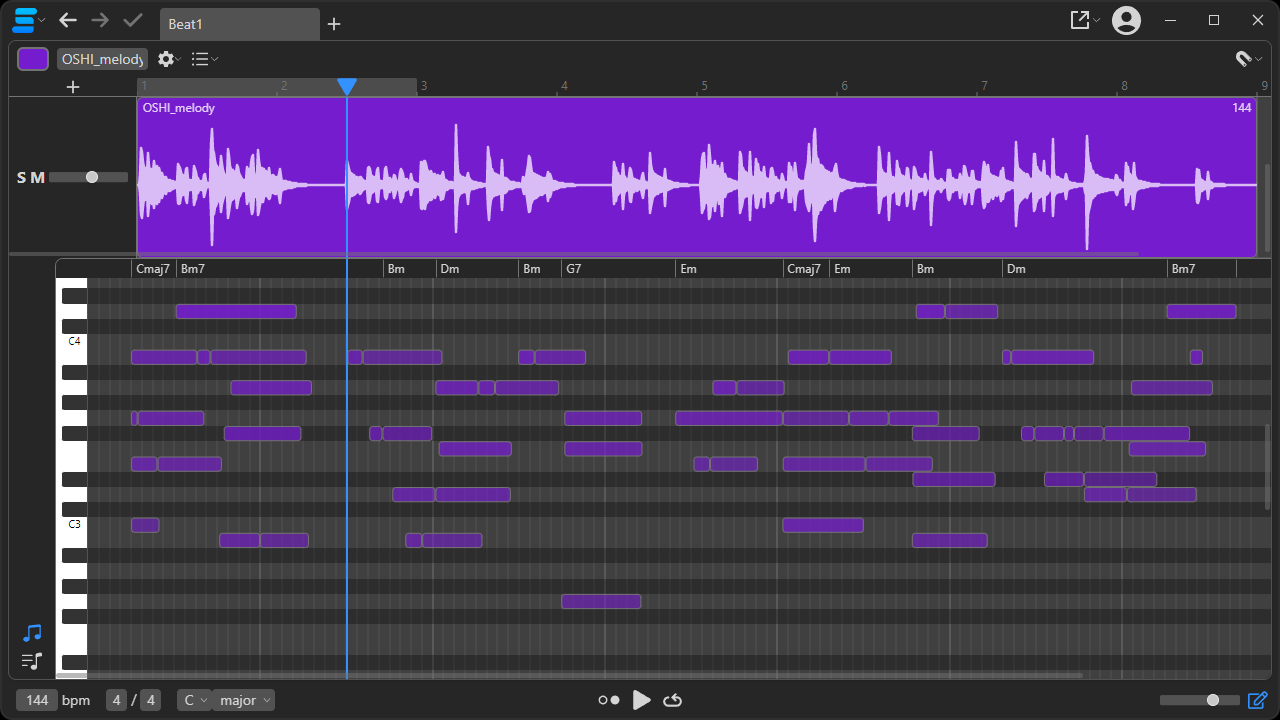Screen dimensions: 1280x720
Task: Open the OSHI_melody track settings gear
Action: tap(163, 59)
